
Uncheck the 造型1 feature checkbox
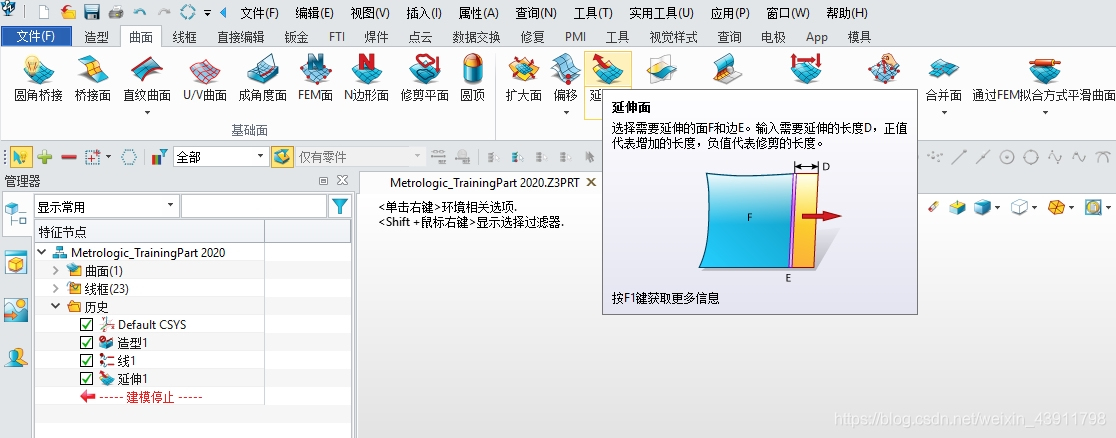coord(87,343)
